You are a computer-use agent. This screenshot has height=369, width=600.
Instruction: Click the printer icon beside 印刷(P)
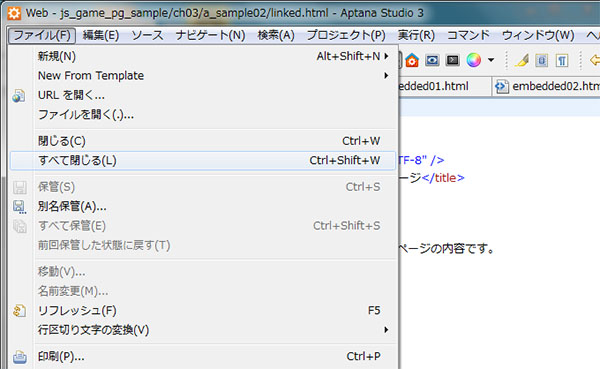20,357
